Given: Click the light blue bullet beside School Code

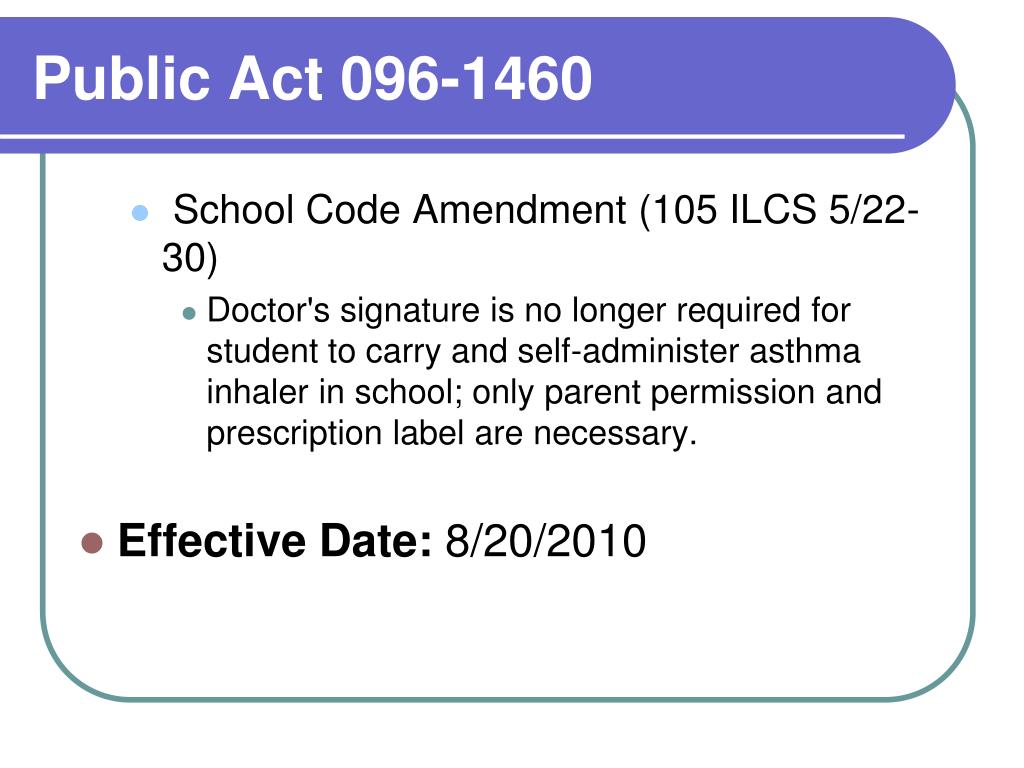Looking at the screenshot, I should coord(140,213).
